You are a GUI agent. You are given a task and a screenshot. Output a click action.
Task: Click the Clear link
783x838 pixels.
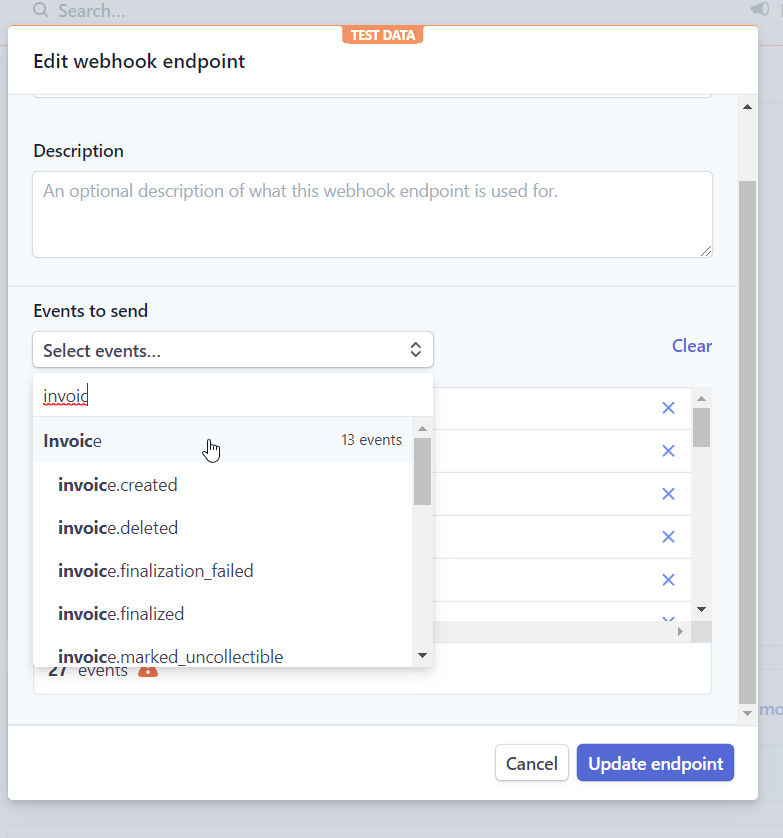pos(692,346)
